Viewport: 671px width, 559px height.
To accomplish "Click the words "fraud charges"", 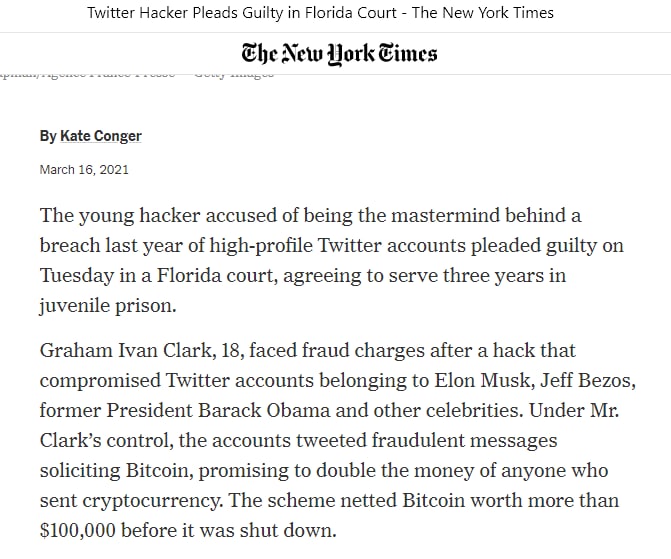I will pos(351,351).
